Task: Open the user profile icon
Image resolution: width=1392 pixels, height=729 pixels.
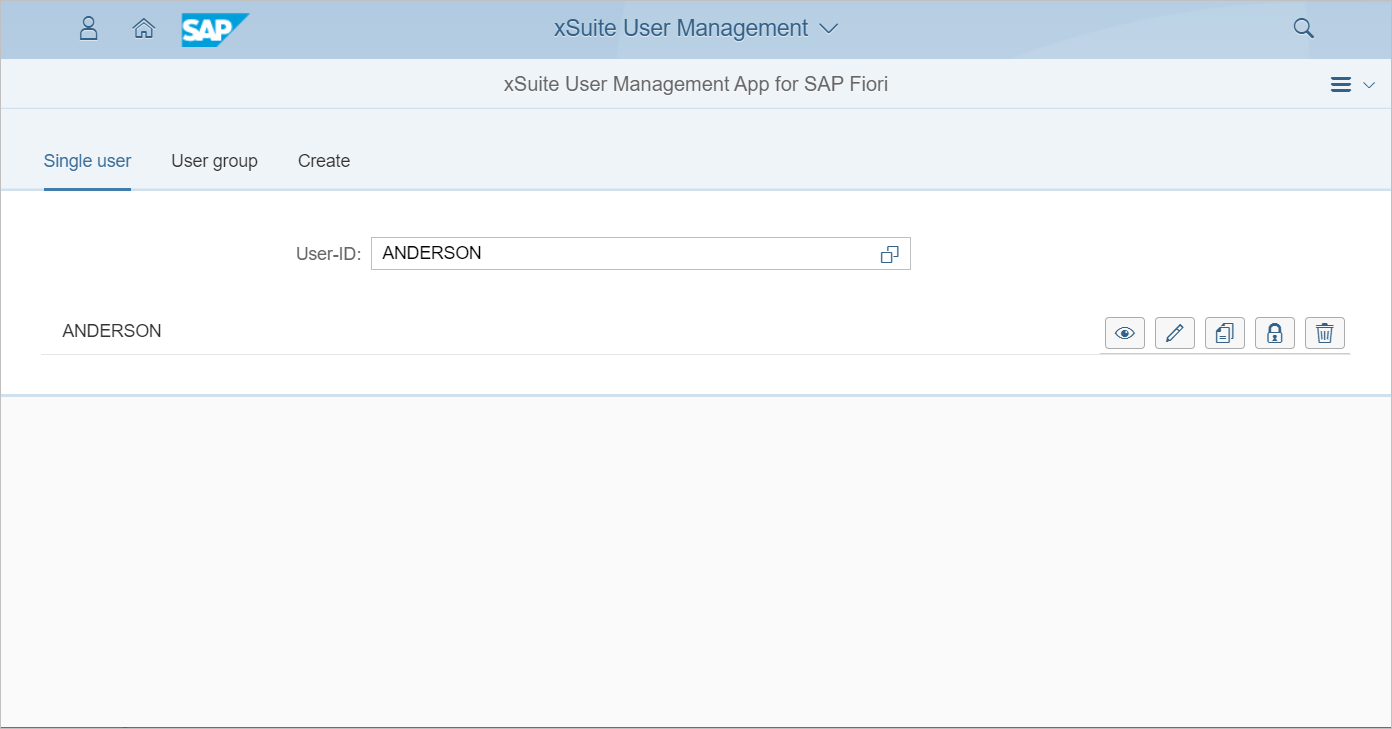Action: point(89,28)
